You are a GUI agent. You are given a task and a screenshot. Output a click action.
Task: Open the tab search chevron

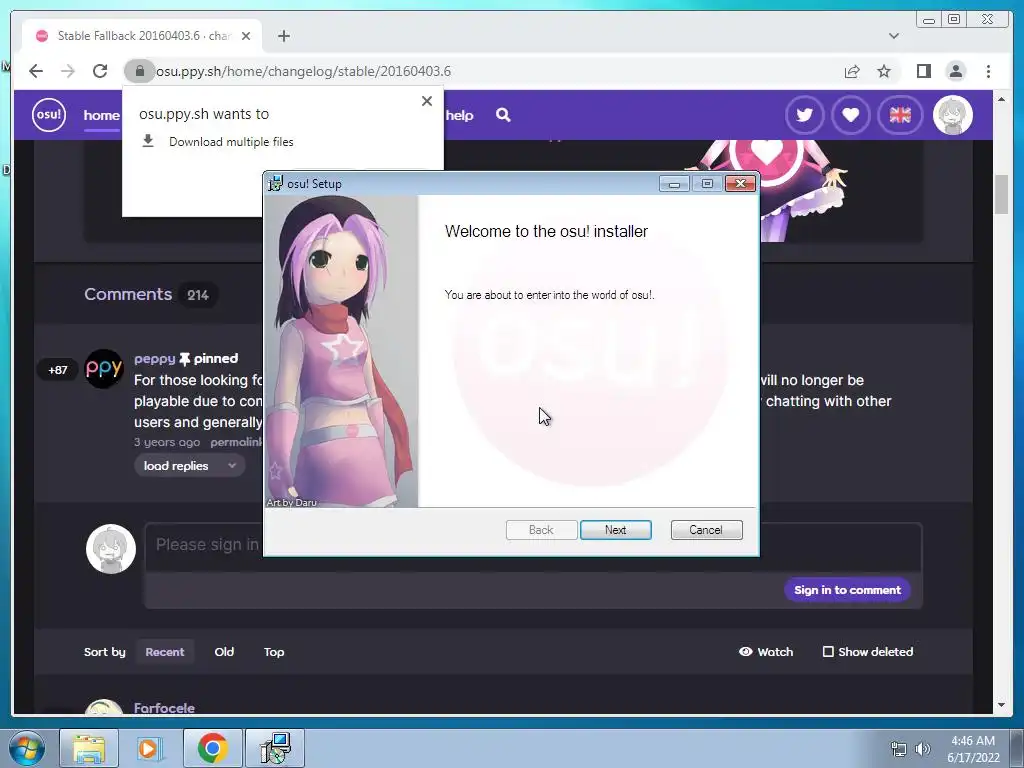pos(893,36)
